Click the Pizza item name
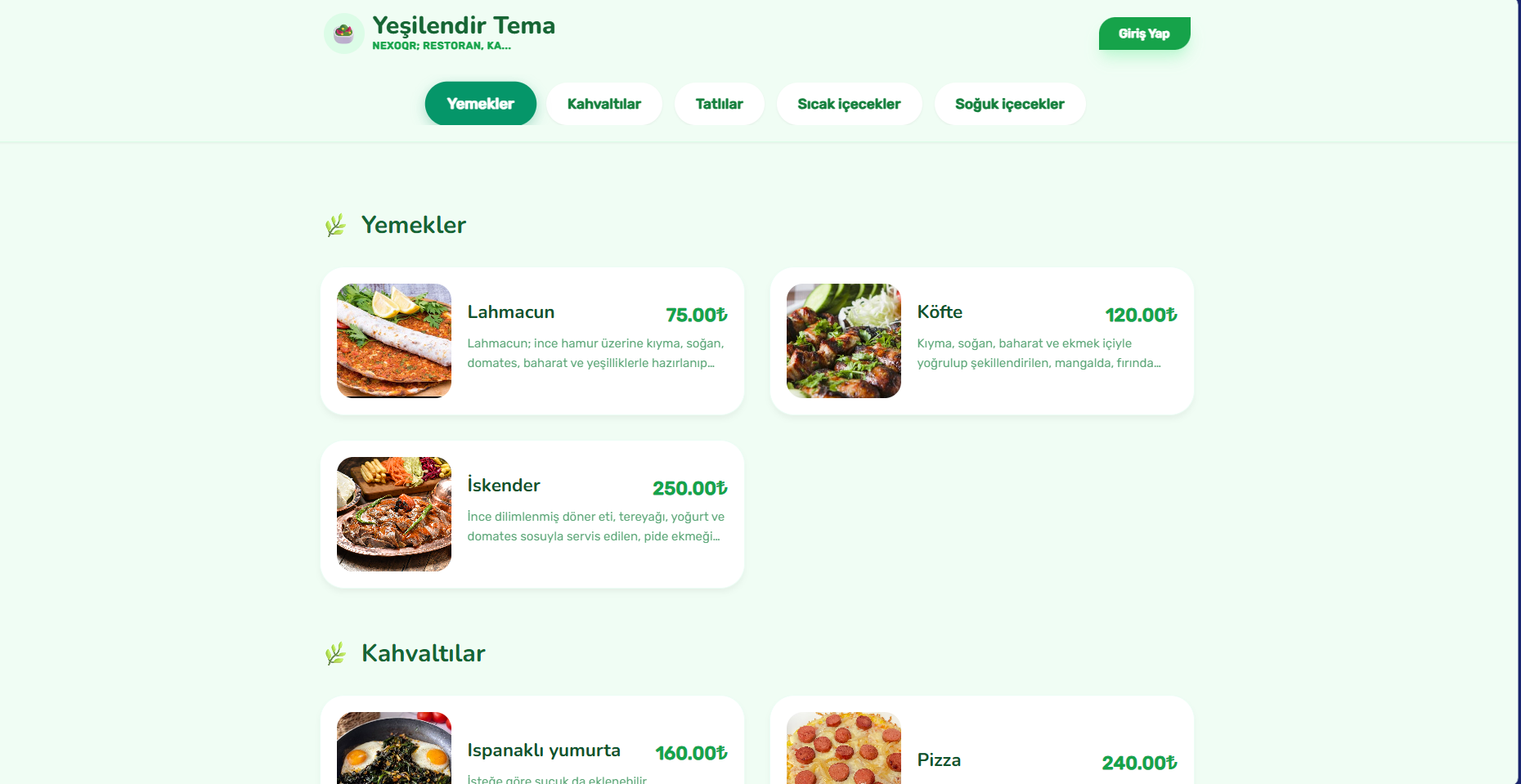1521x784 pixels. coord(939,760)
